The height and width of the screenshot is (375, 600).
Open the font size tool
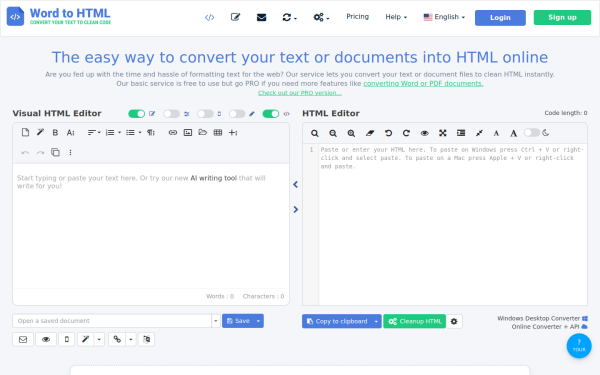pos(70,132)
